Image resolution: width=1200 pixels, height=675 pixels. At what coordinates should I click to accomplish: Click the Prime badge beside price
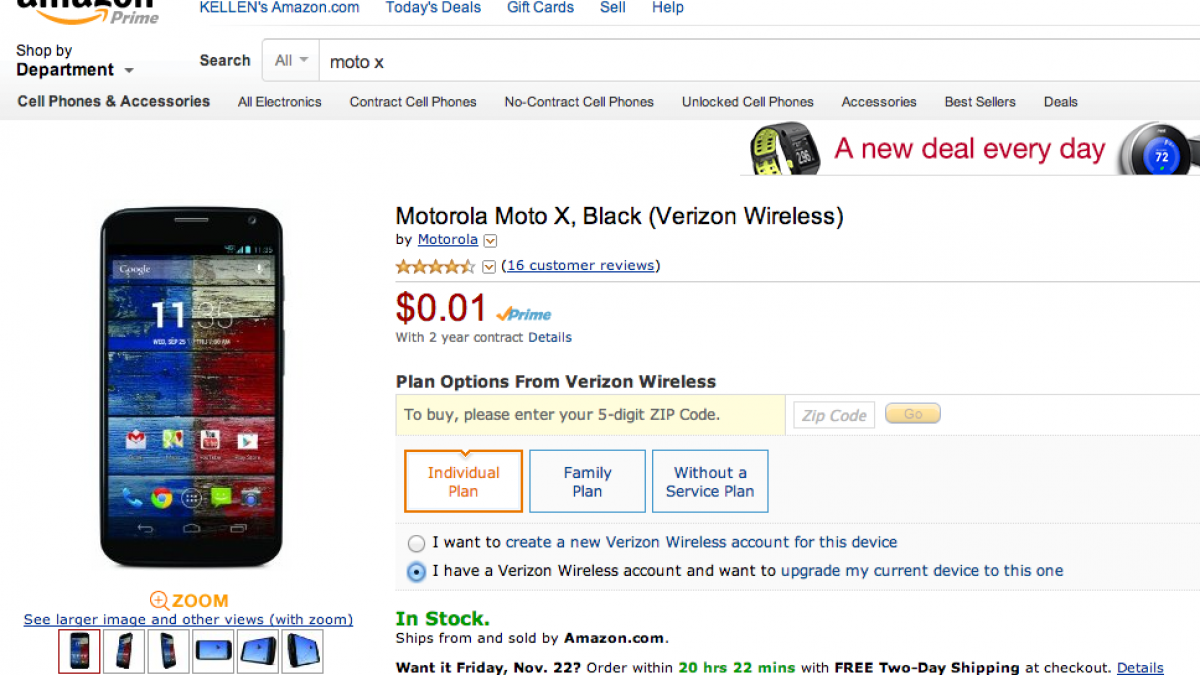tap(523, 314)
